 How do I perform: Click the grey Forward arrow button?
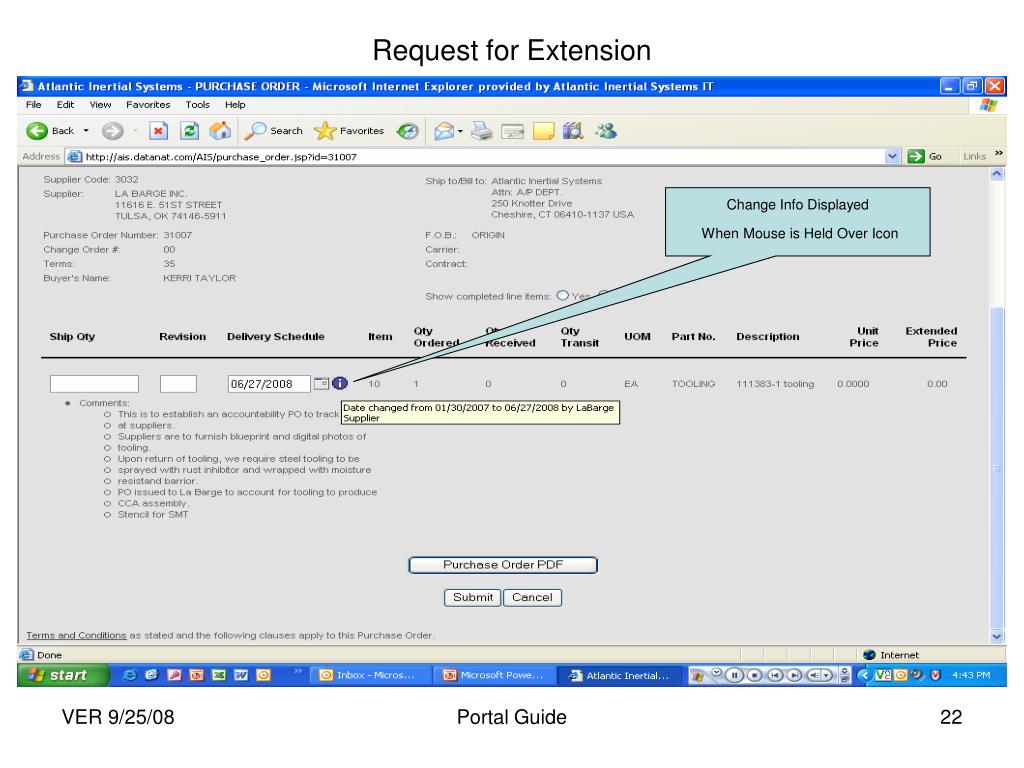[112, 131]
